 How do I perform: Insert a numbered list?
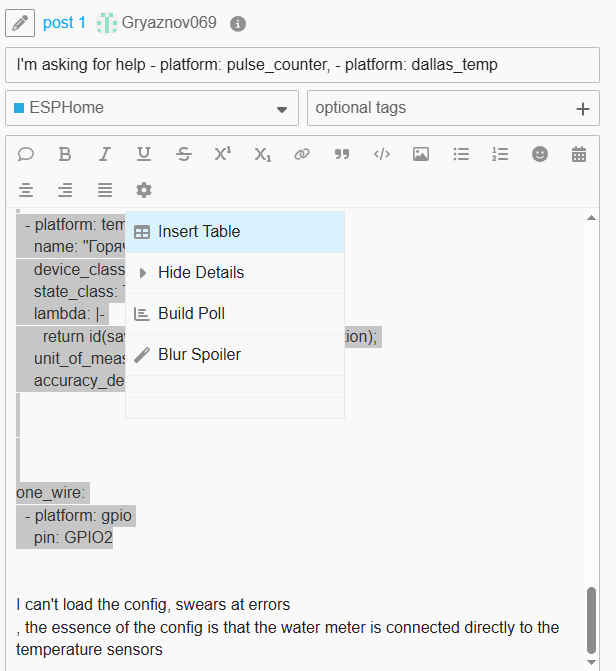500,154
